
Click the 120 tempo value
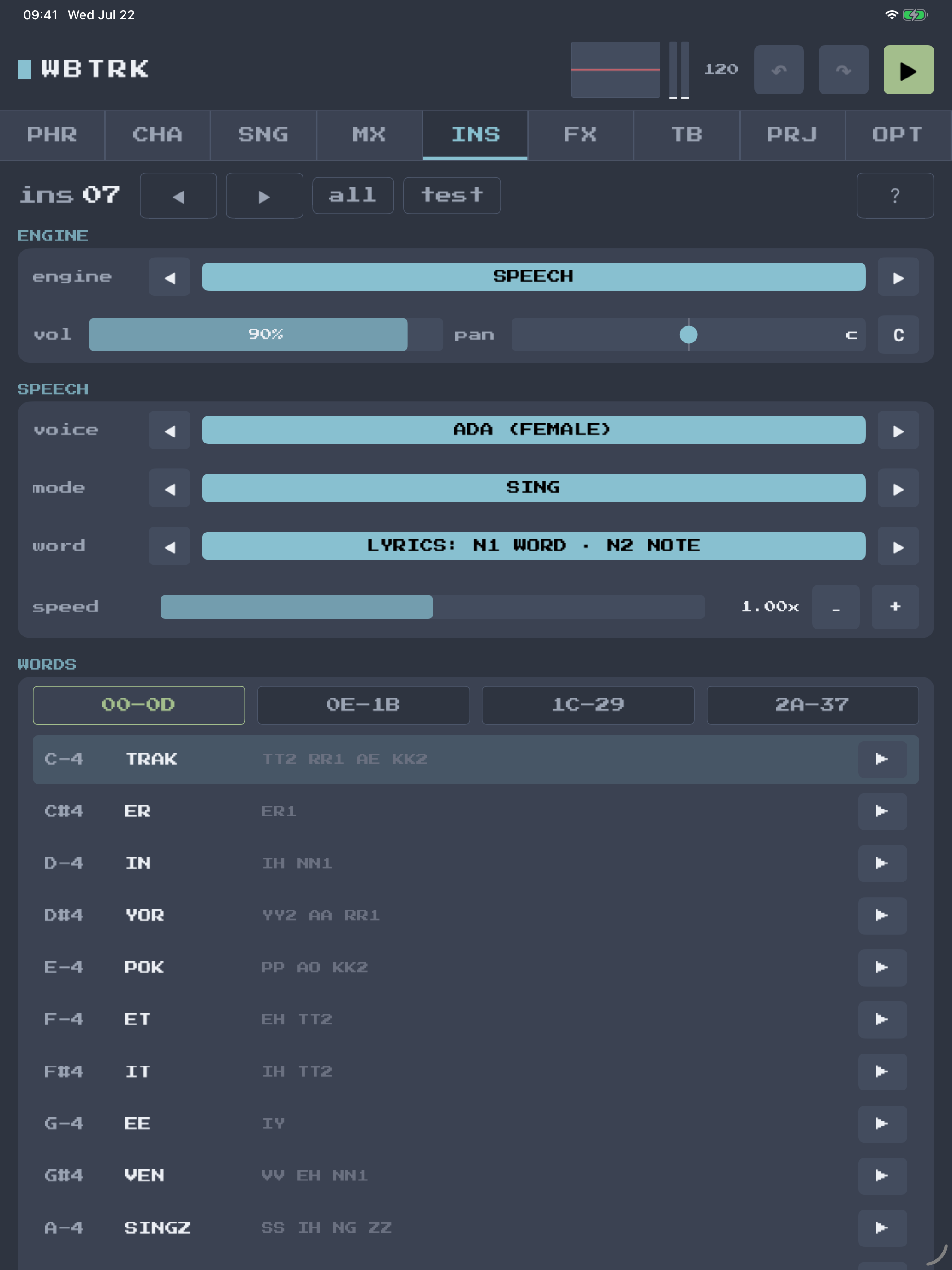721,70
